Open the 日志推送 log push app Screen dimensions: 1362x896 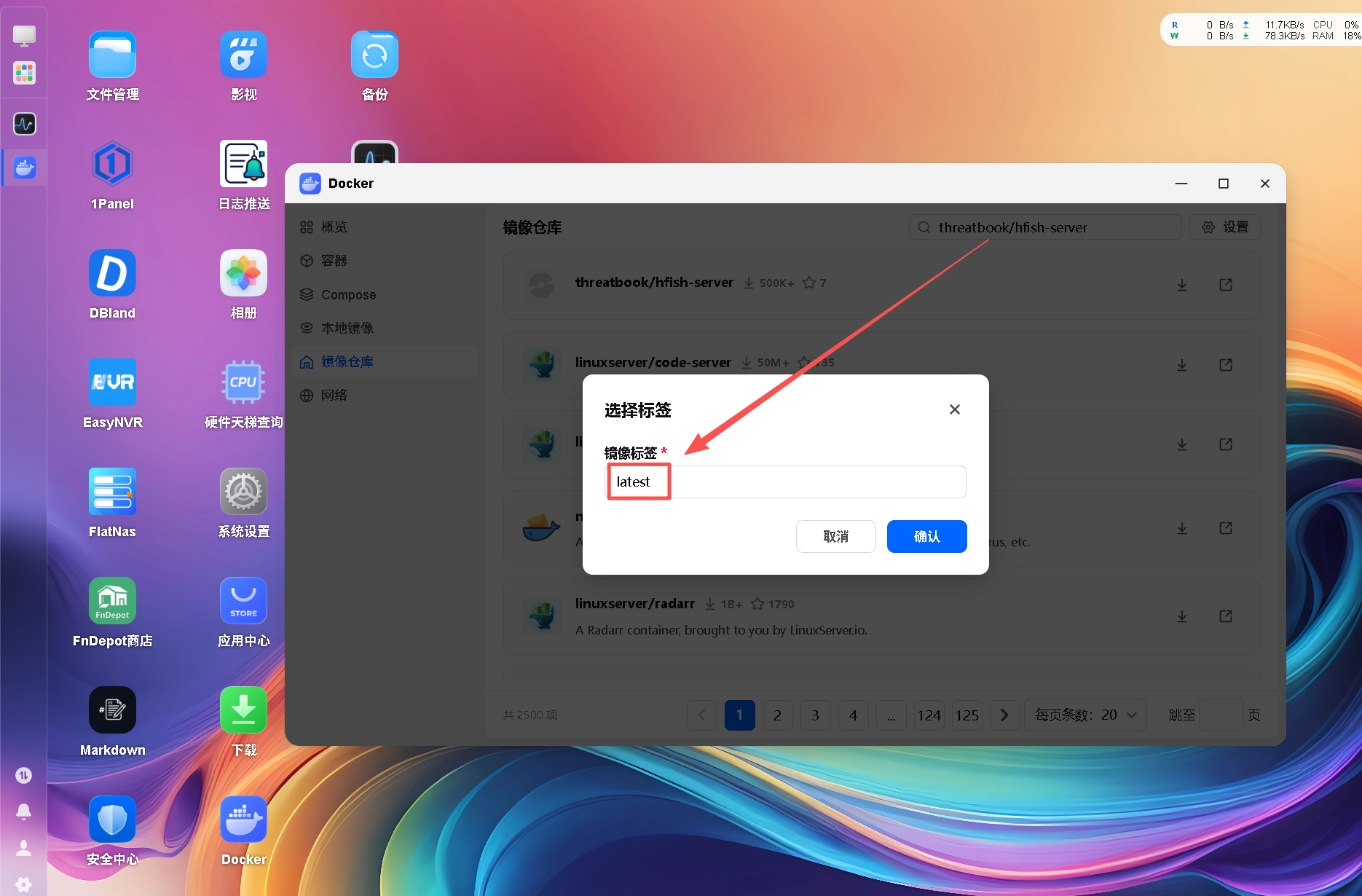243,164
